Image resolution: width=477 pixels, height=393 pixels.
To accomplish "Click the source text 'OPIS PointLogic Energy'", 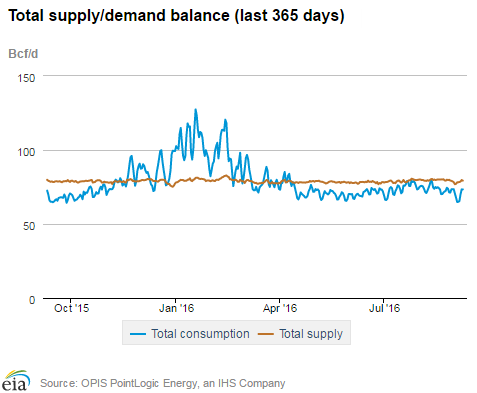I will coord(139,383).
